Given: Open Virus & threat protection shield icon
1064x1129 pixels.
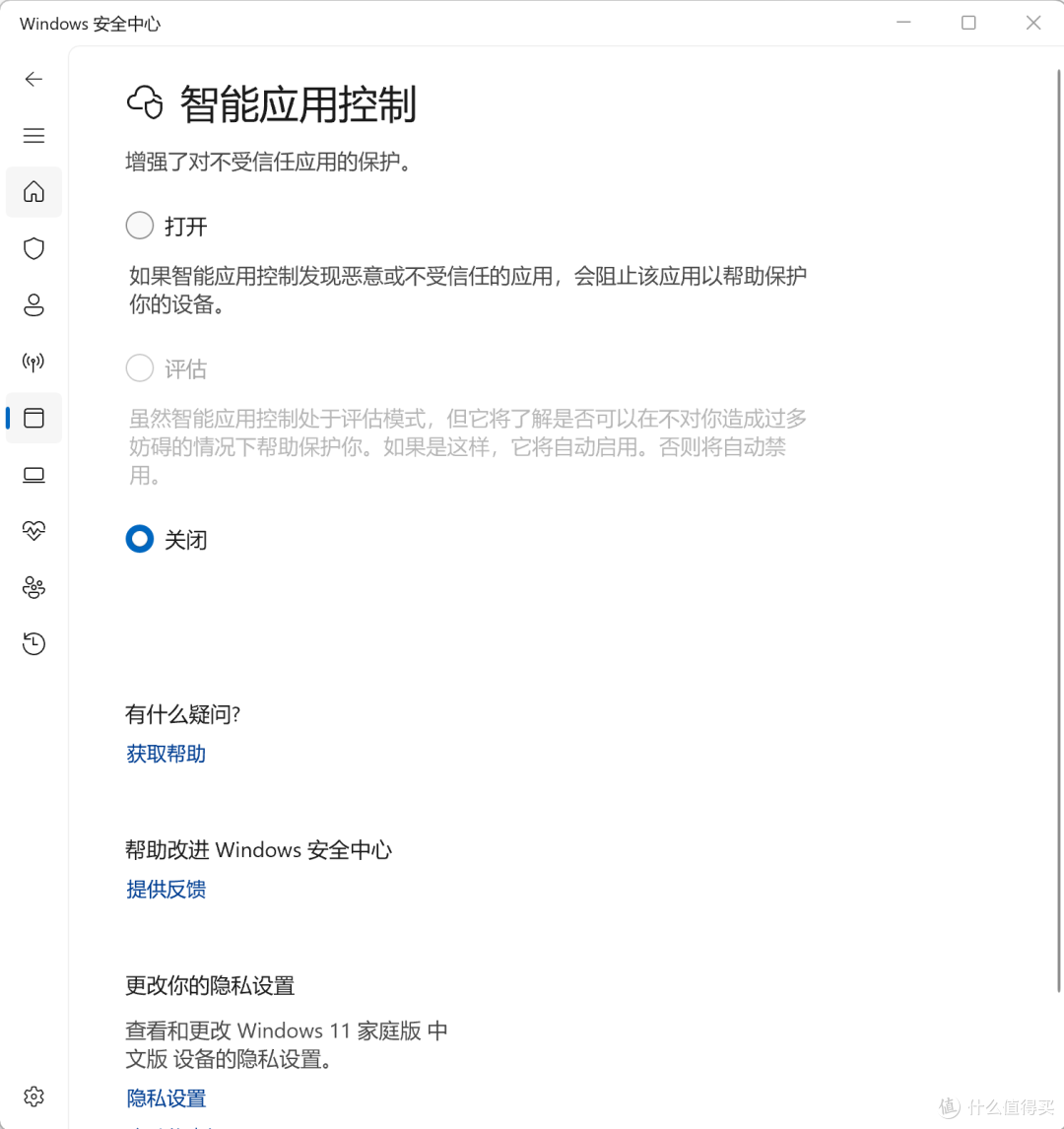Looking at the screenshot, I should point(33,248).
